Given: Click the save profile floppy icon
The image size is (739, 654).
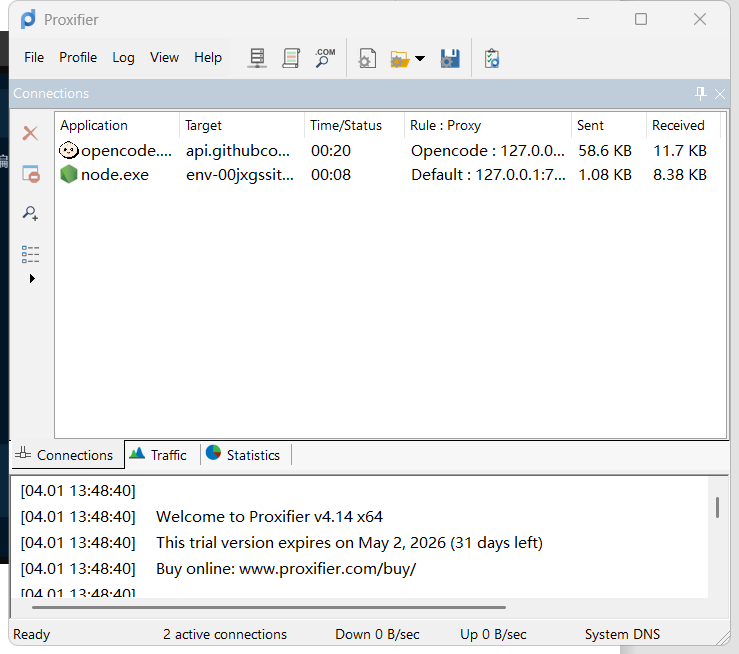Looking at the screenshot, I should (450, 58).
